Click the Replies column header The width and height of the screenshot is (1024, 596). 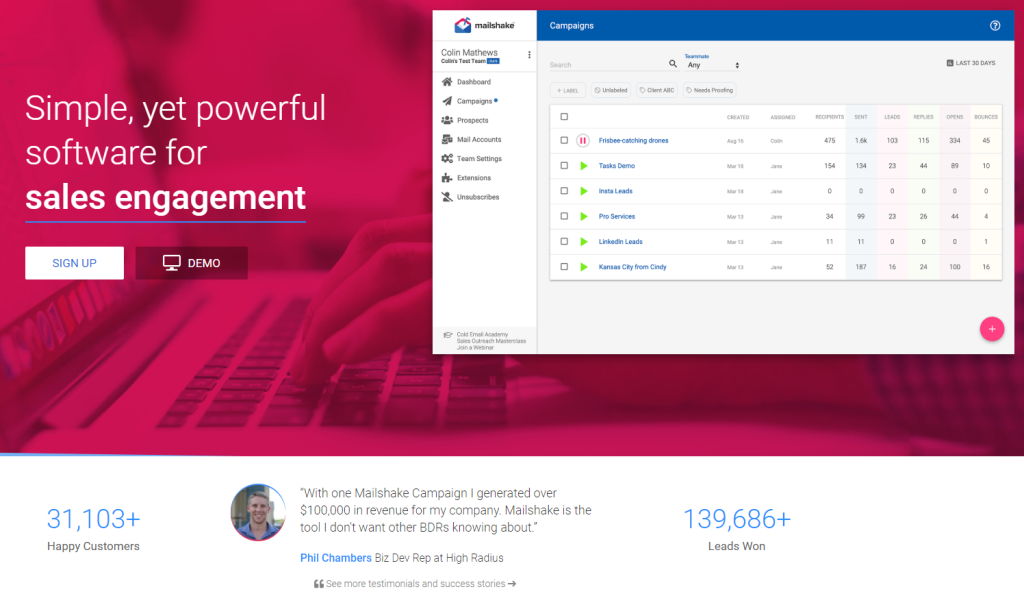coord(923,117)
